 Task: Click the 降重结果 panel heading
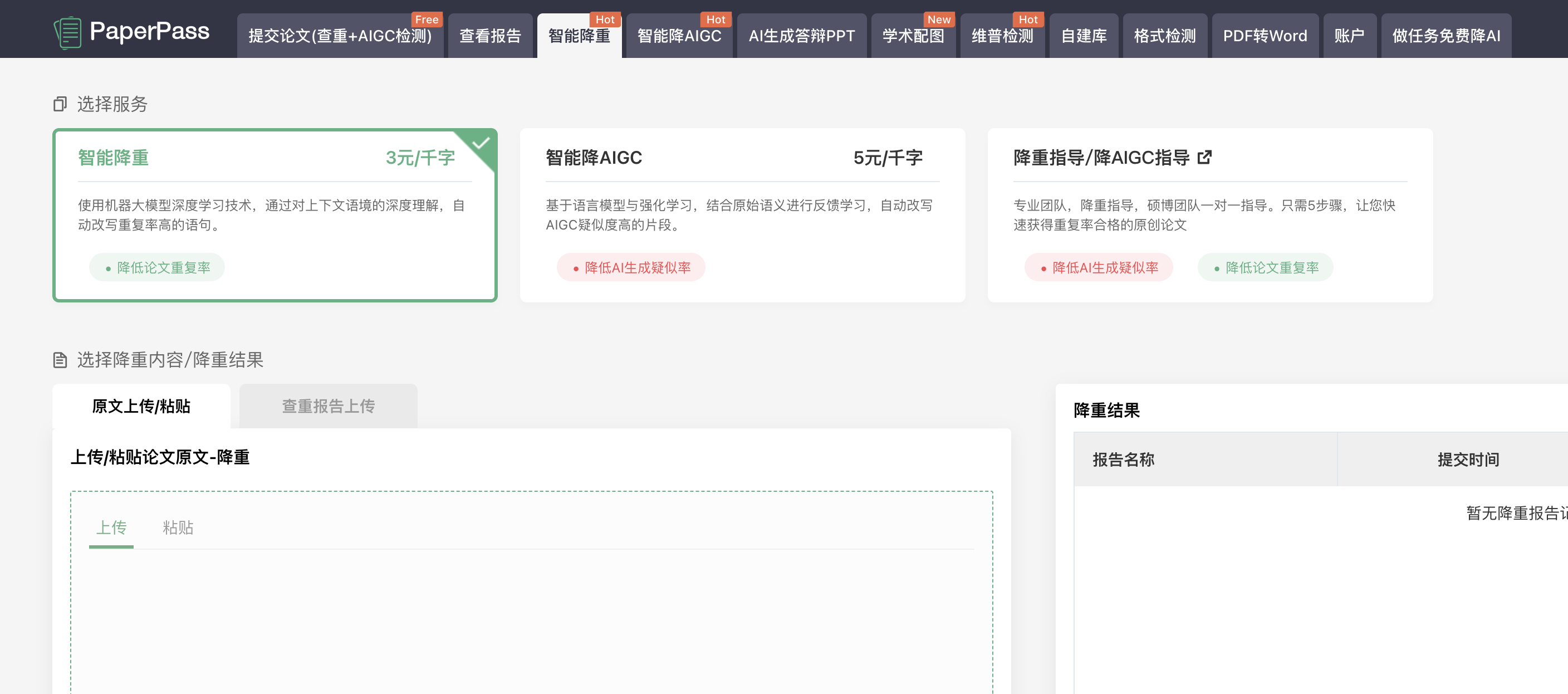pos(1106,410)
